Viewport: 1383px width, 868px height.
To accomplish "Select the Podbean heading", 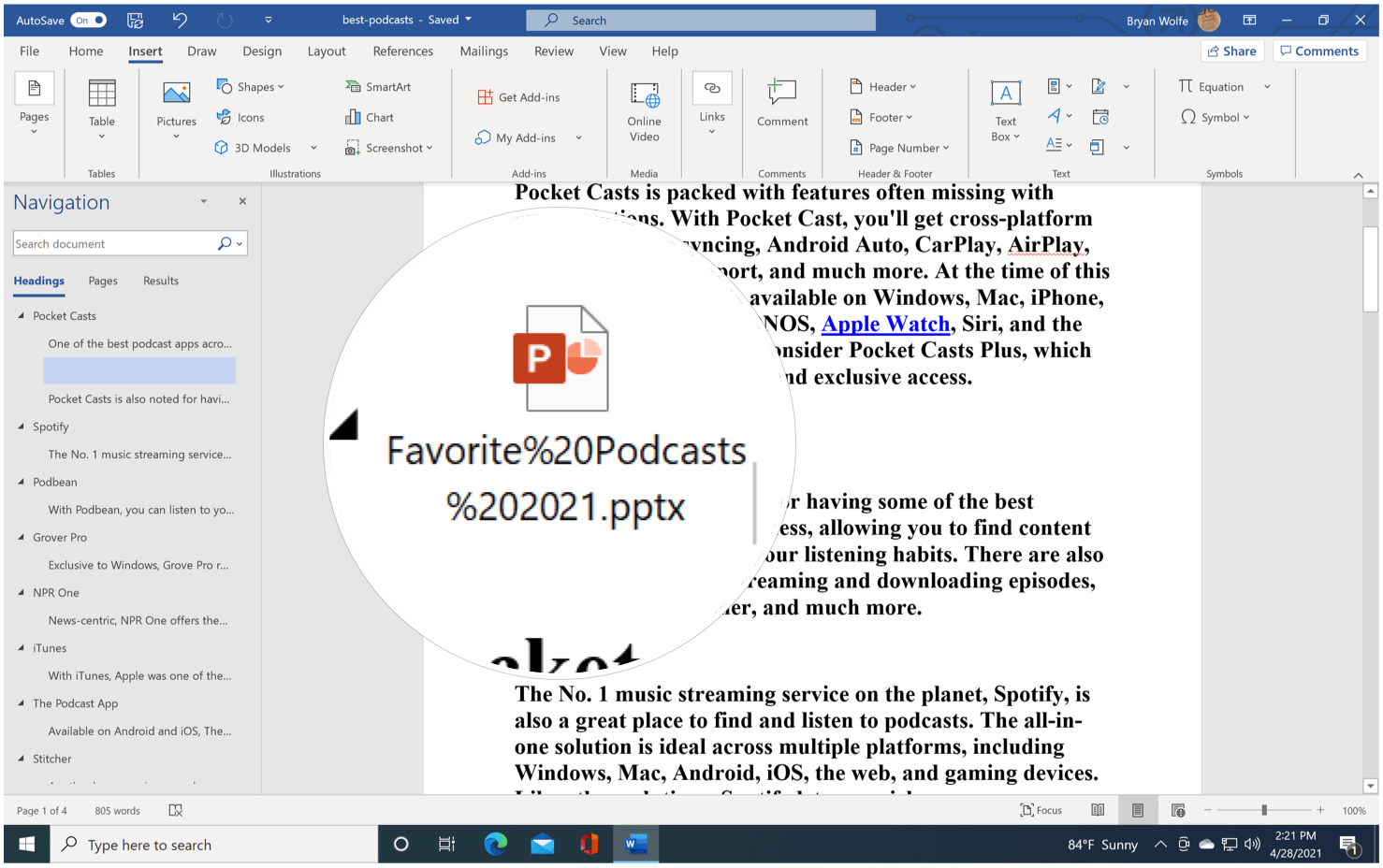I will [x=55, y=482].
